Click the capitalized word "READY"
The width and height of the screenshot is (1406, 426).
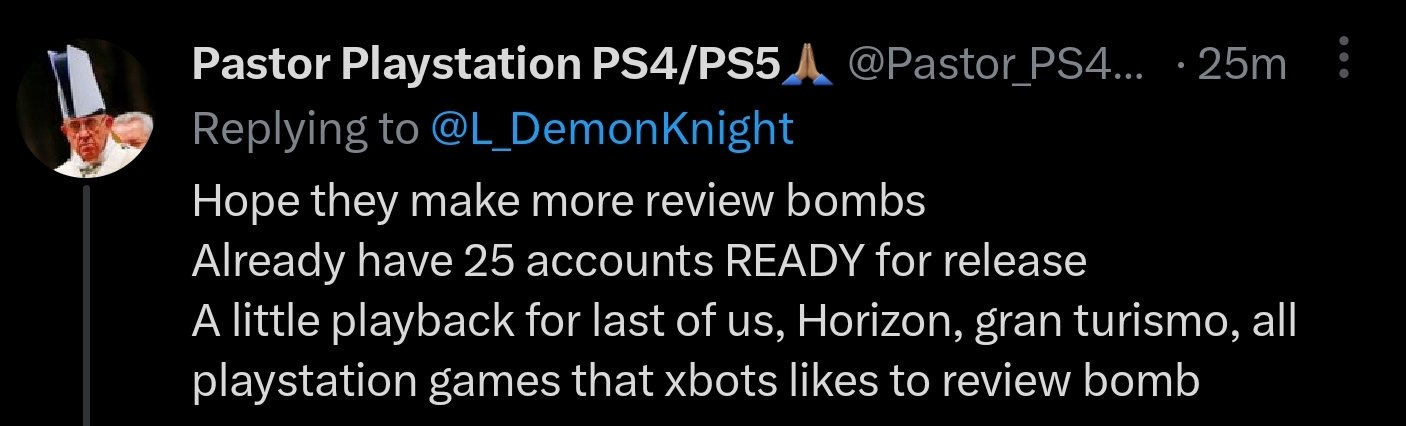pos(796,262)
